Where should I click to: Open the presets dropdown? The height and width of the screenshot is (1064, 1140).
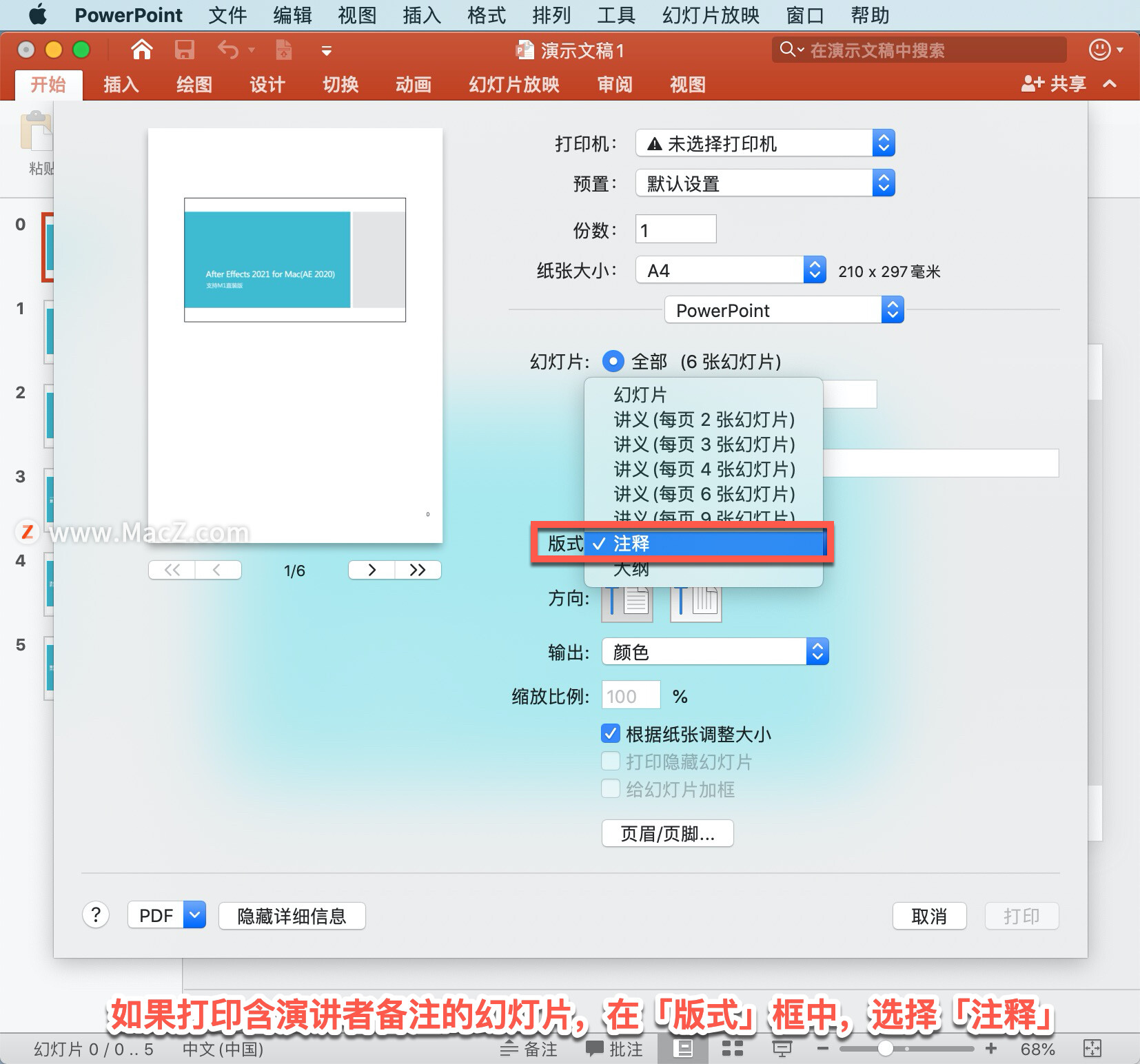click(x=765, y=183)
